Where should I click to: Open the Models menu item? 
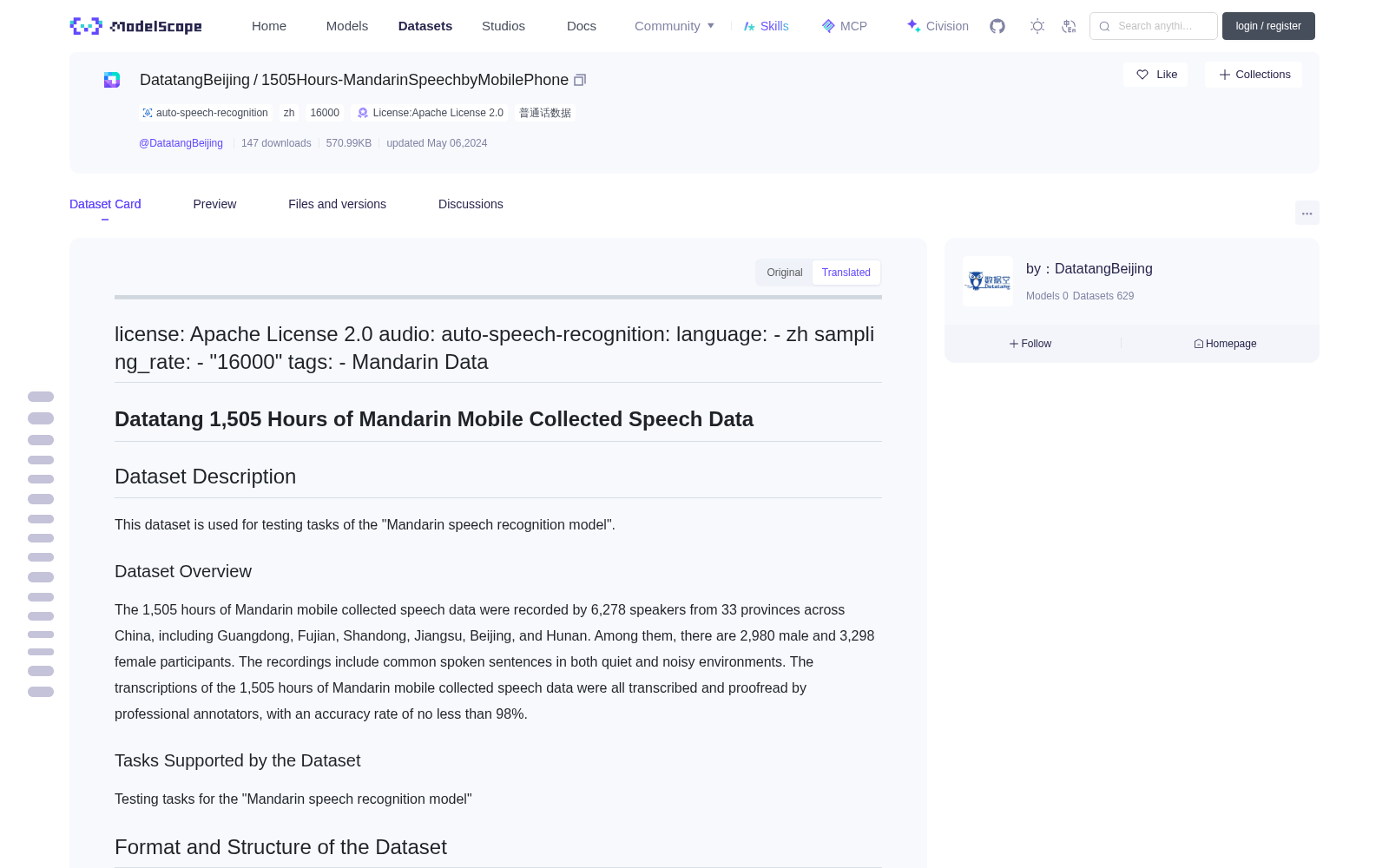click(347, 26)
